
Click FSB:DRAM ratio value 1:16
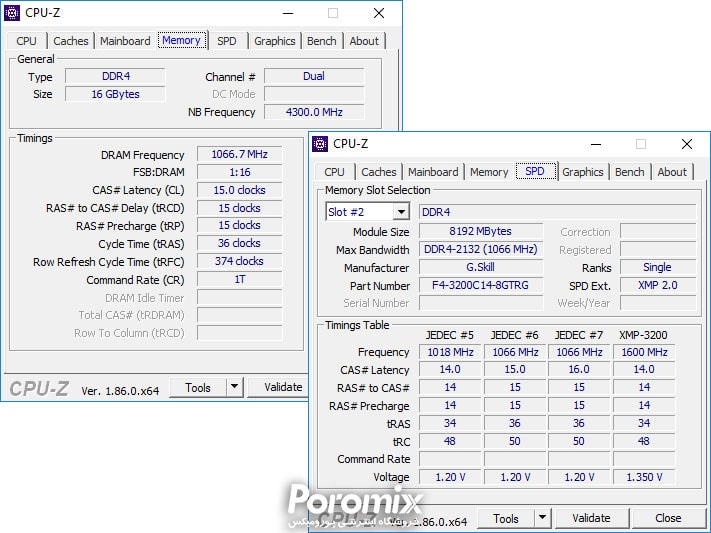(239, 172)
